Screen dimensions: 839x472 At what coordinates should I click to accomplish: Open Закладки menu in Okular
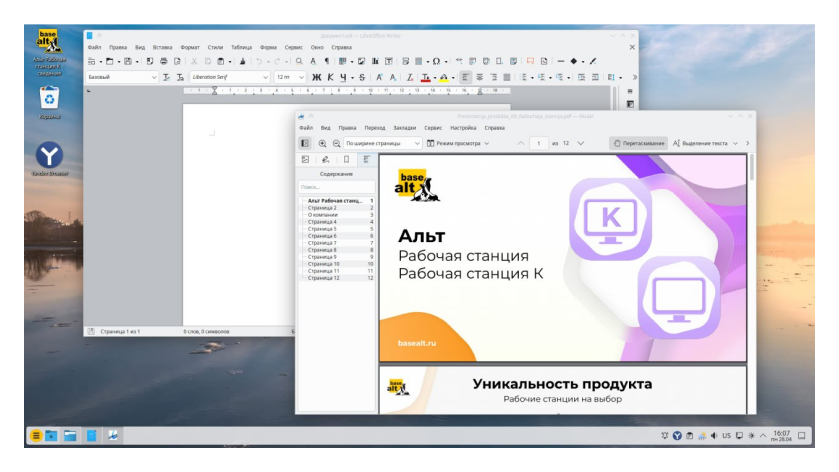[405, 128]
